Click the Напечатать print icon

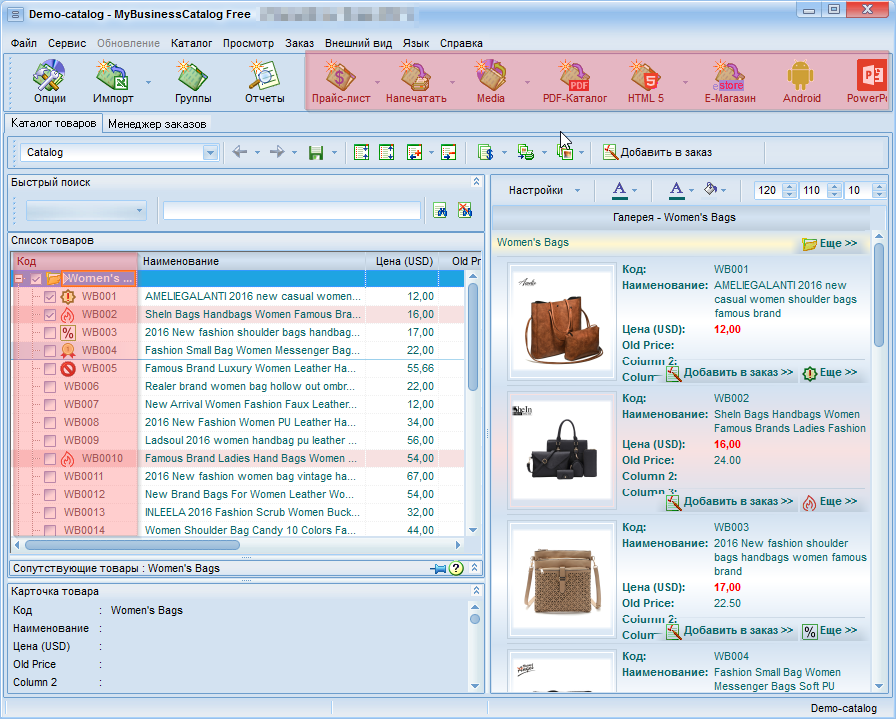point(416,82)
